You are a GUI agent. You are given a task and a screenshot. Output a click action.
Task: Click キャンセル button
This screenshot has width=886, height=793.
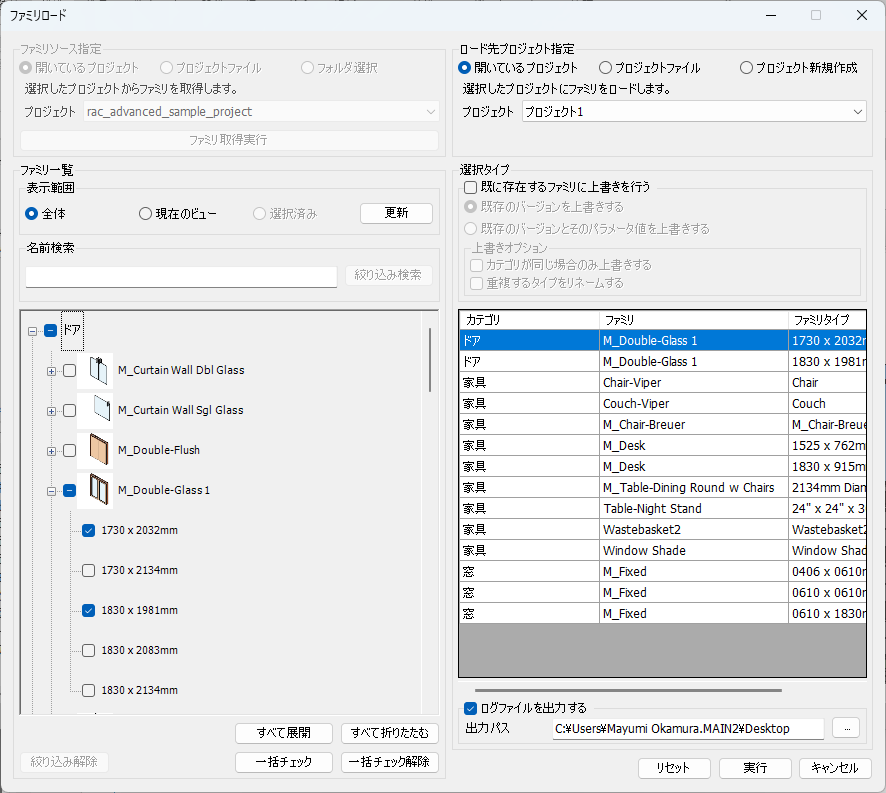click(835, 768)
